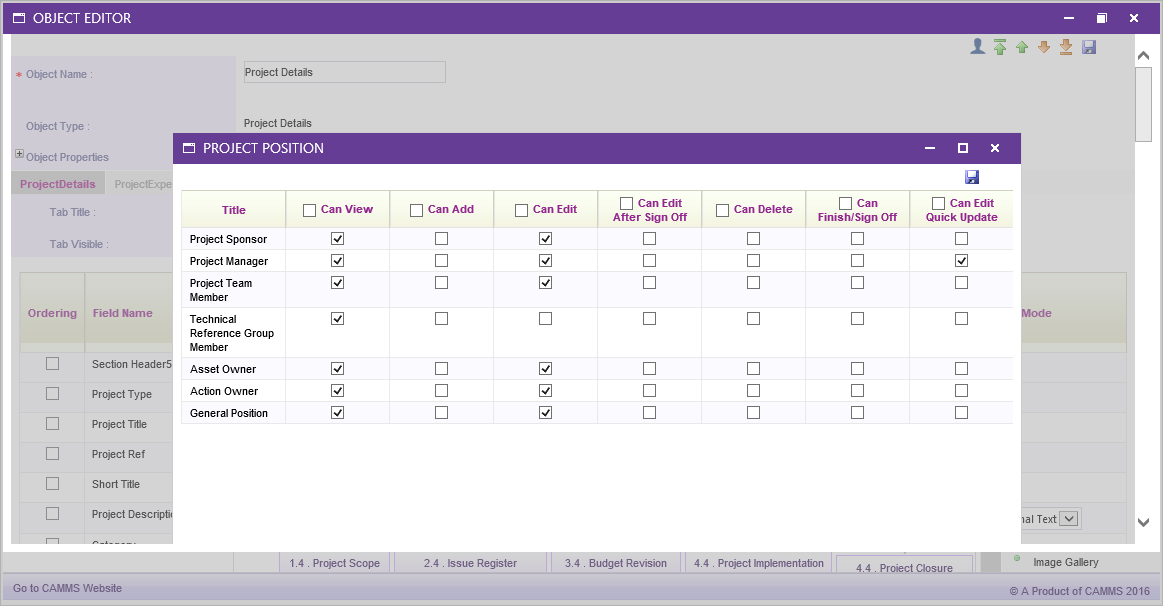Screen dimensions: 1163x606
Task: Check the Can Delete header select-all checkbox
Action: pos(722,210)
